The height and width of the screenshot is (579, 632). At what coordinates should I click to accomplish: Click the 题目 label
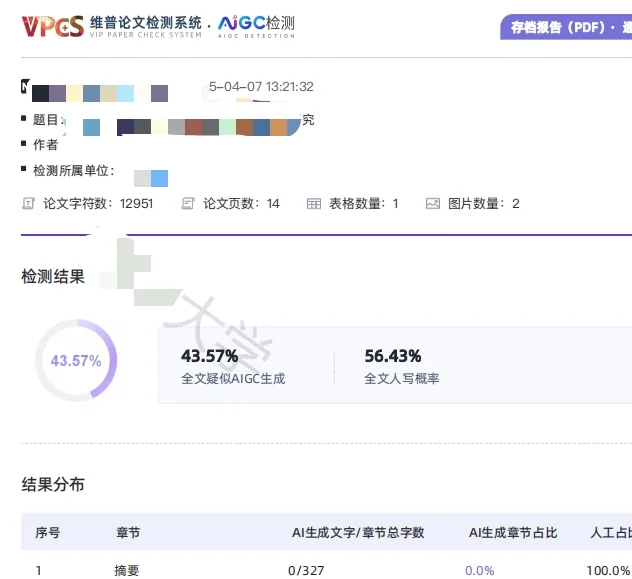pyautogui.click(x=46, y=120)
